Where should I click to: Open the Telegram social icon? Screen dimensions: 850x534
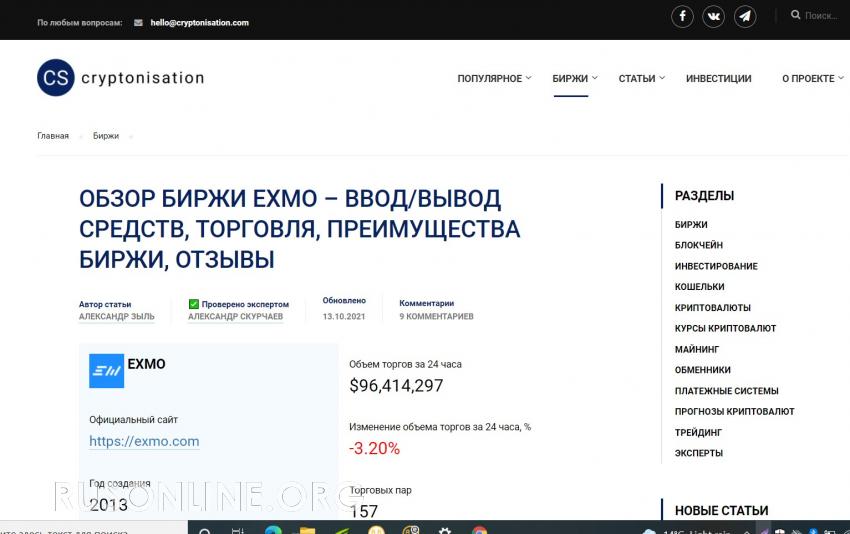pos(745,16)
